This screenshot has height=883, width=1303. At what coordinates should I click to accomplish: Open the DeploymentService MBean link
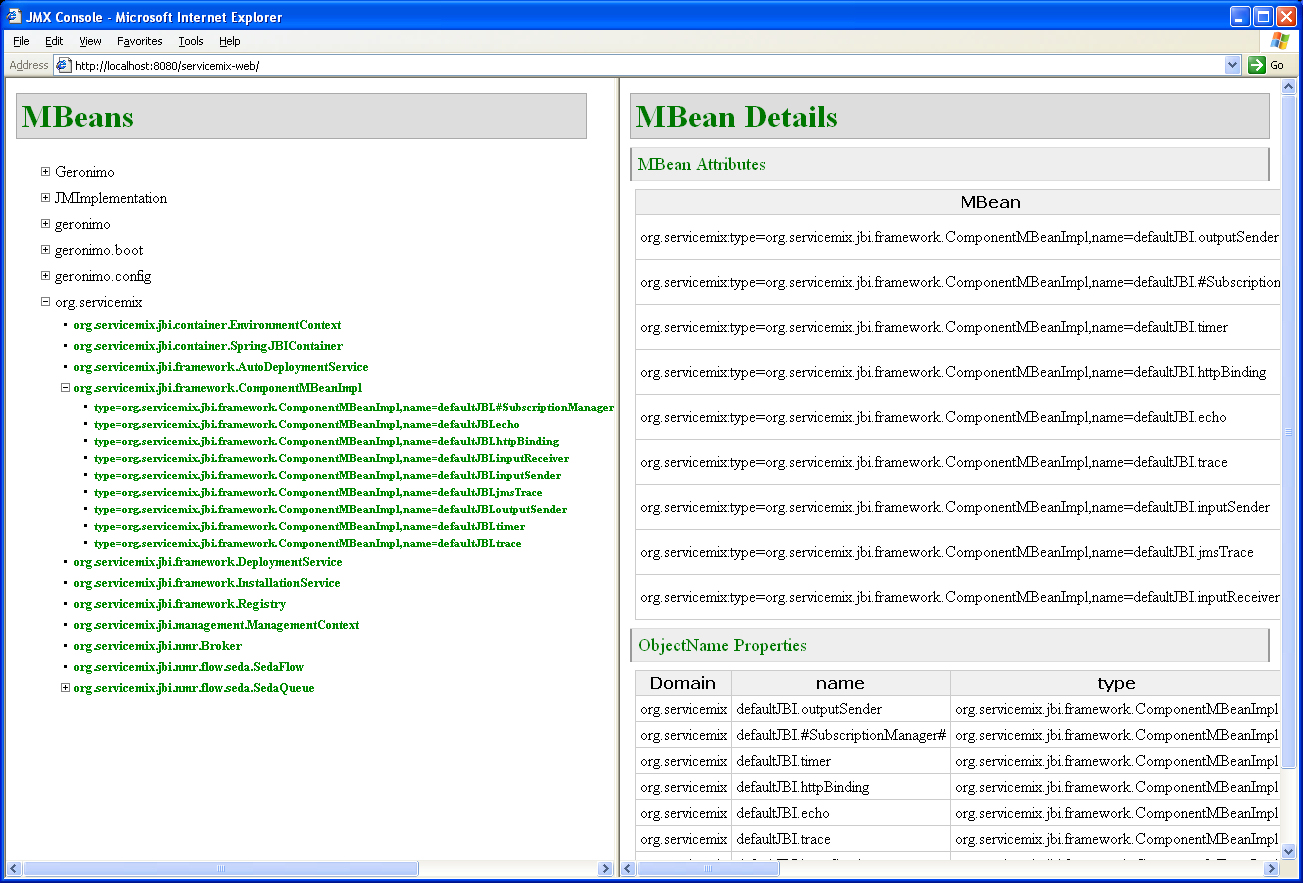pyautogui.click(x=208, y=562)
